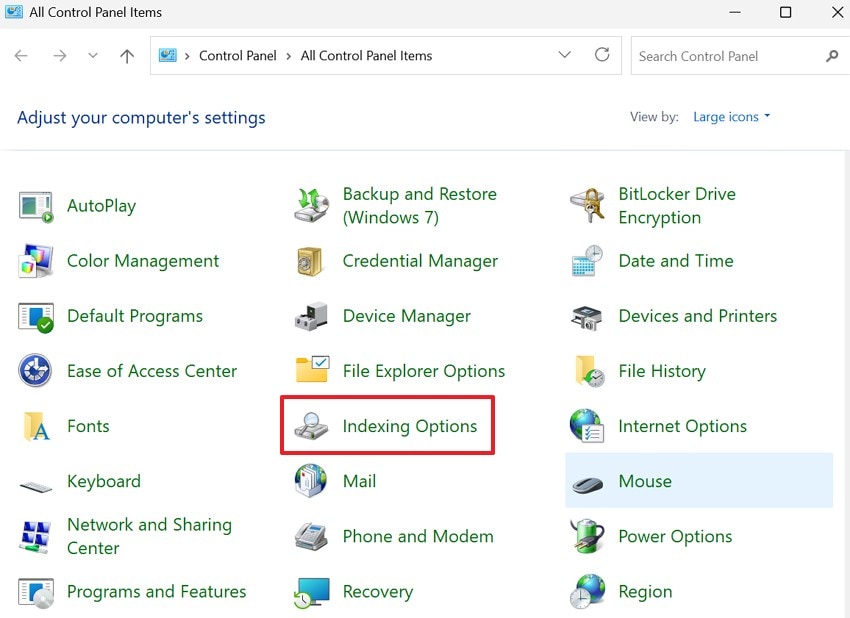850x618 pixels.
Task: Open BitLocker Drive Encryption
Action: pos(677,205)
